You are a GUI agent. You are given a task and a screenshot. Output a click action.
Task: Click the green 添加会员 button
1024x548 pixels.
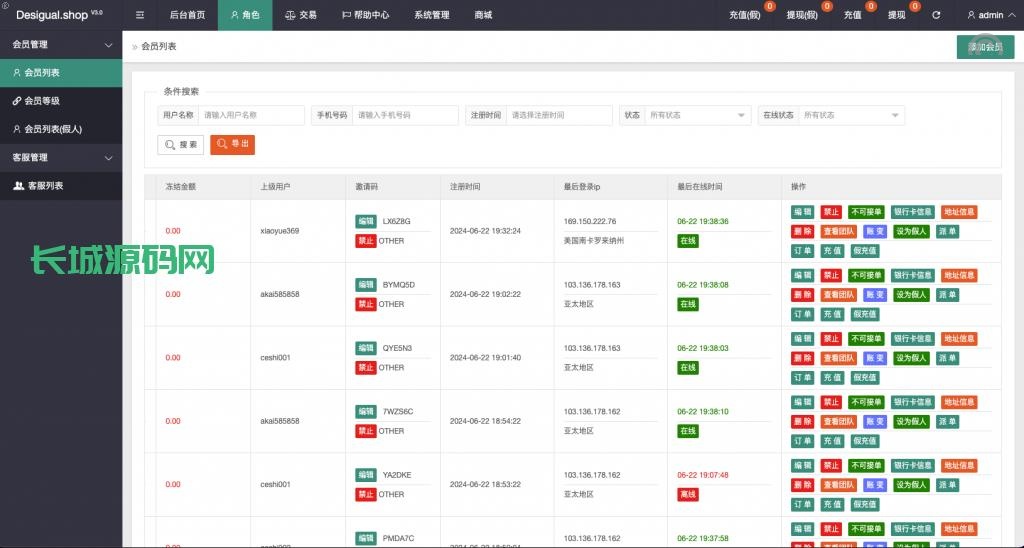(x=985, y=47)
